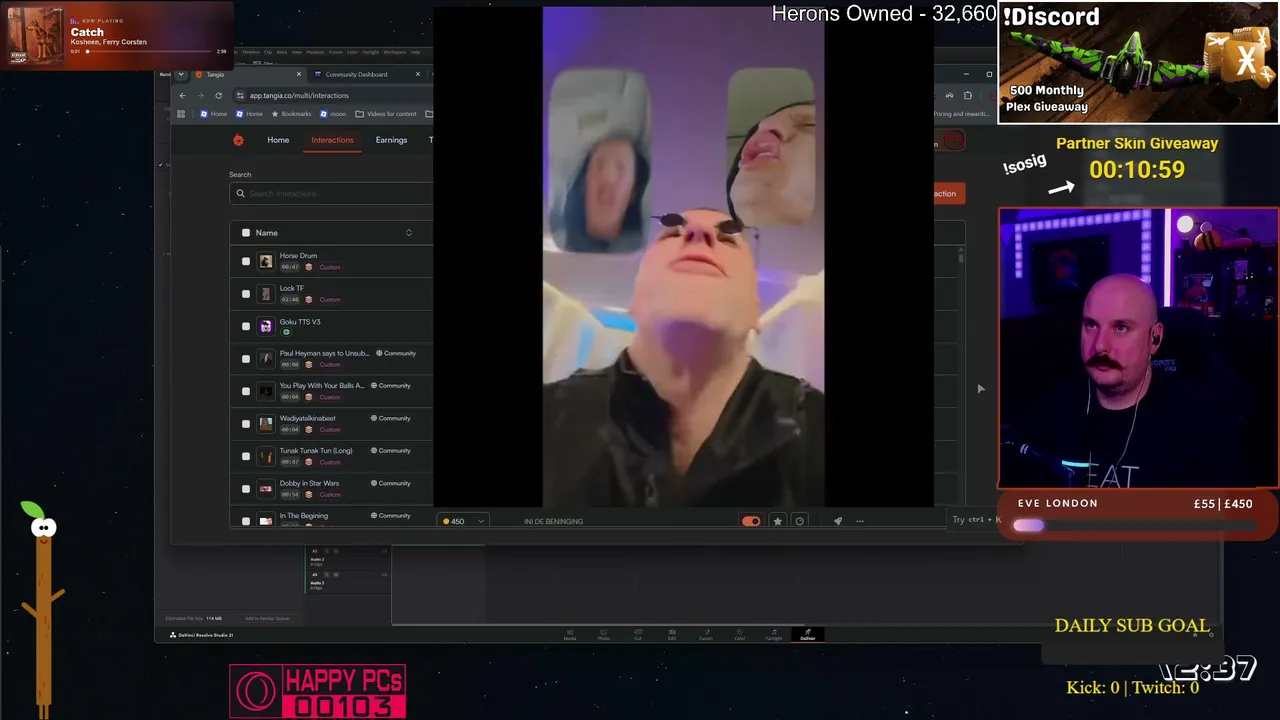The image size is (1280, 720).
Task: Open the apps grid in bookmarks bar
Action: [x=181, y=114]
